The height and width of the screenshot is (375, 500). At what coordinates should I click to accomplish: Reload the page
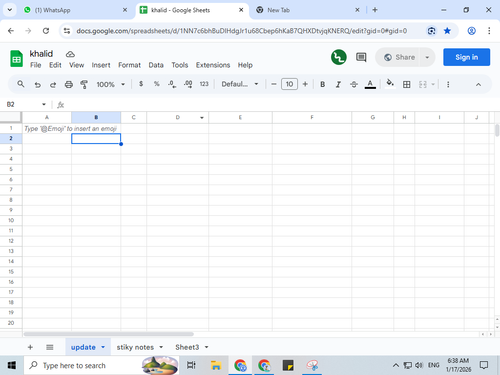pos(46,31)
